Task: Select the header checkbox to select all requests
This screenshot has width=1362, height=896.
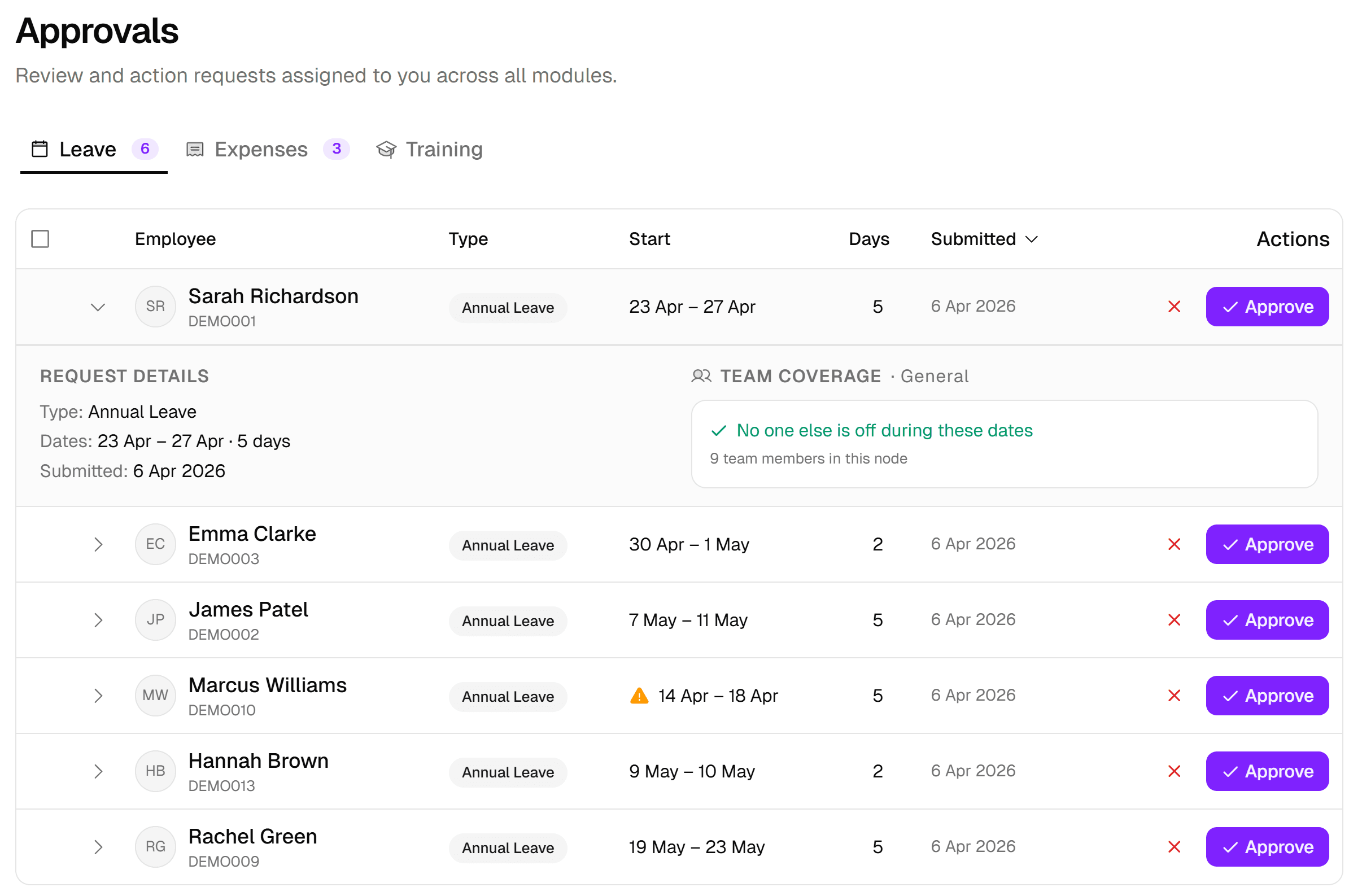Action: [x=40, y=239]
